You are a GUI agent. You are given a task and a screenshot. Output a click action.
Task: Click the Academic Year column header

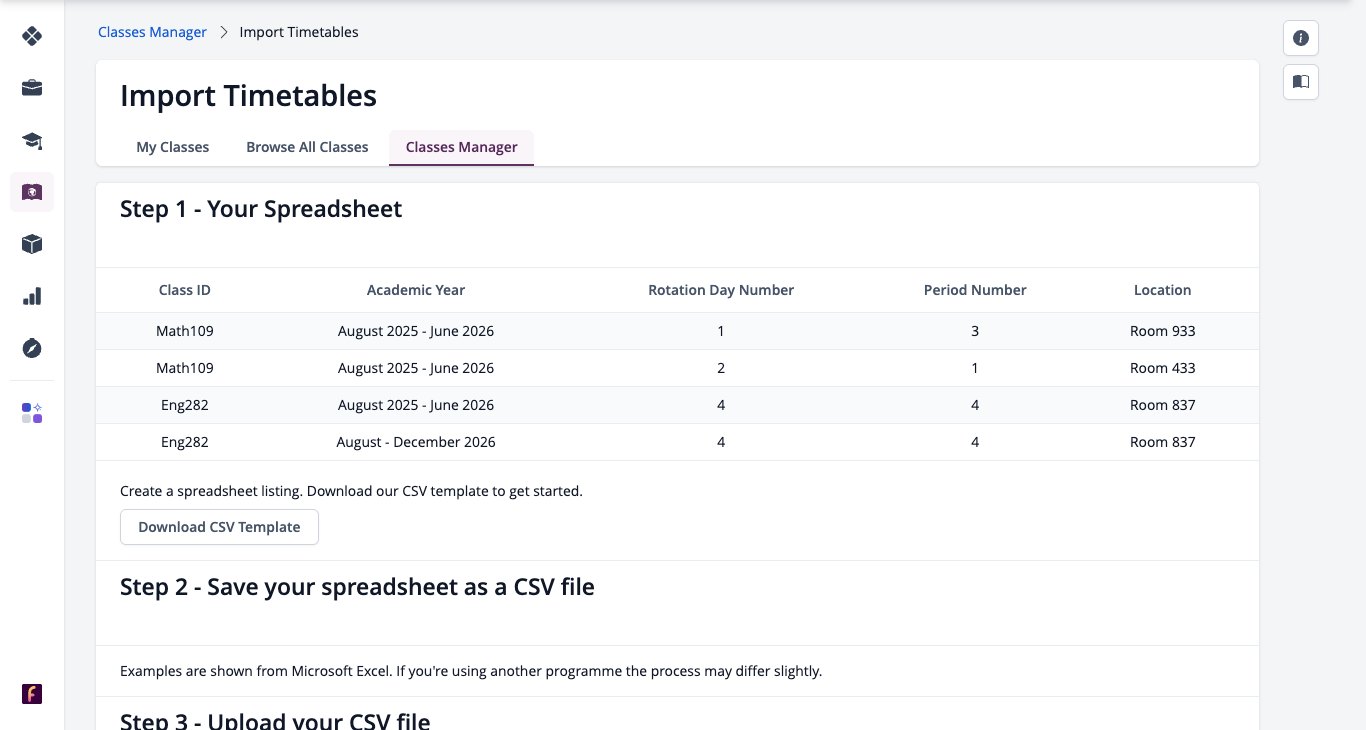tap(416, 290)
